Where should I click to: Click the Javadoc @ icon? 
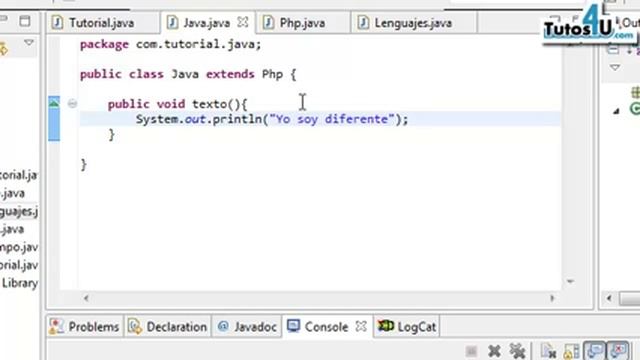[x=223, y=326]
